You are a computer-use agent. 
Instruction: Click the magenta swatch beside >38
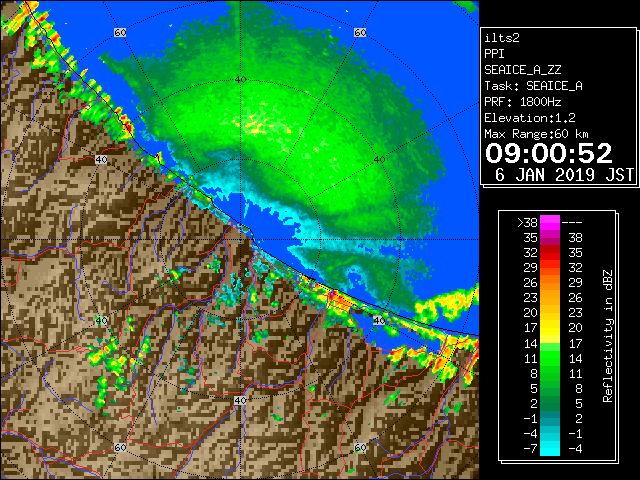pos(550,223)
